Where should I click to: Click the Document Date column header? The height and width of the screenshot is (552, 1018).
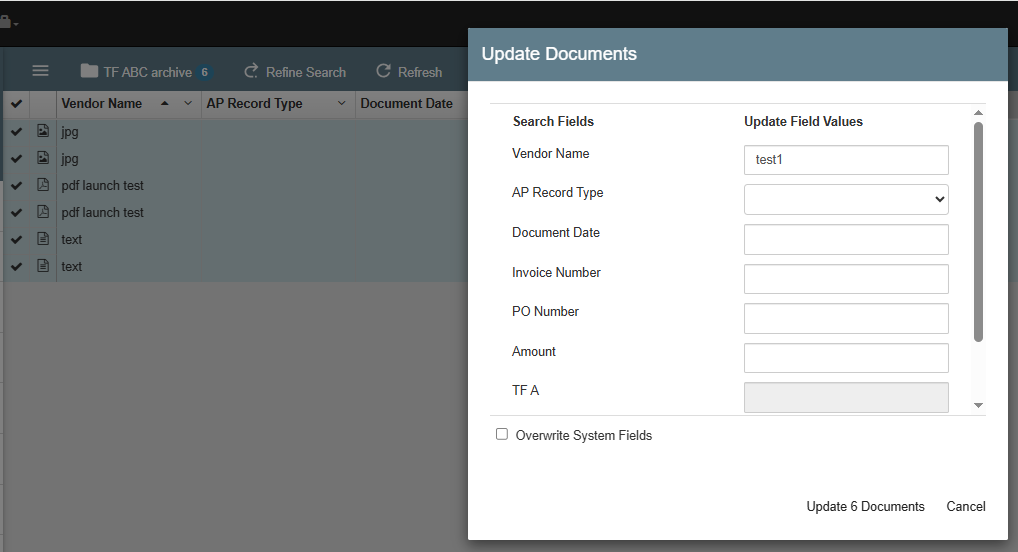[x=406, y=104]
